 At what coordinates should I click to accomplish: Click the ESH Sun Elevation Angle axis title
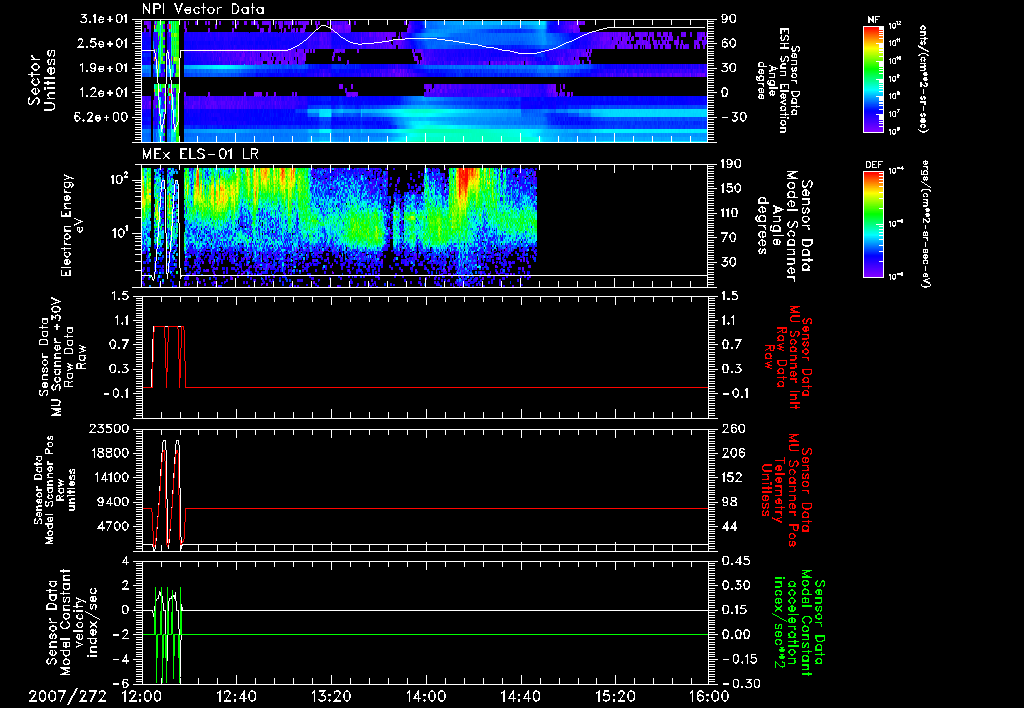click(779, 80)
